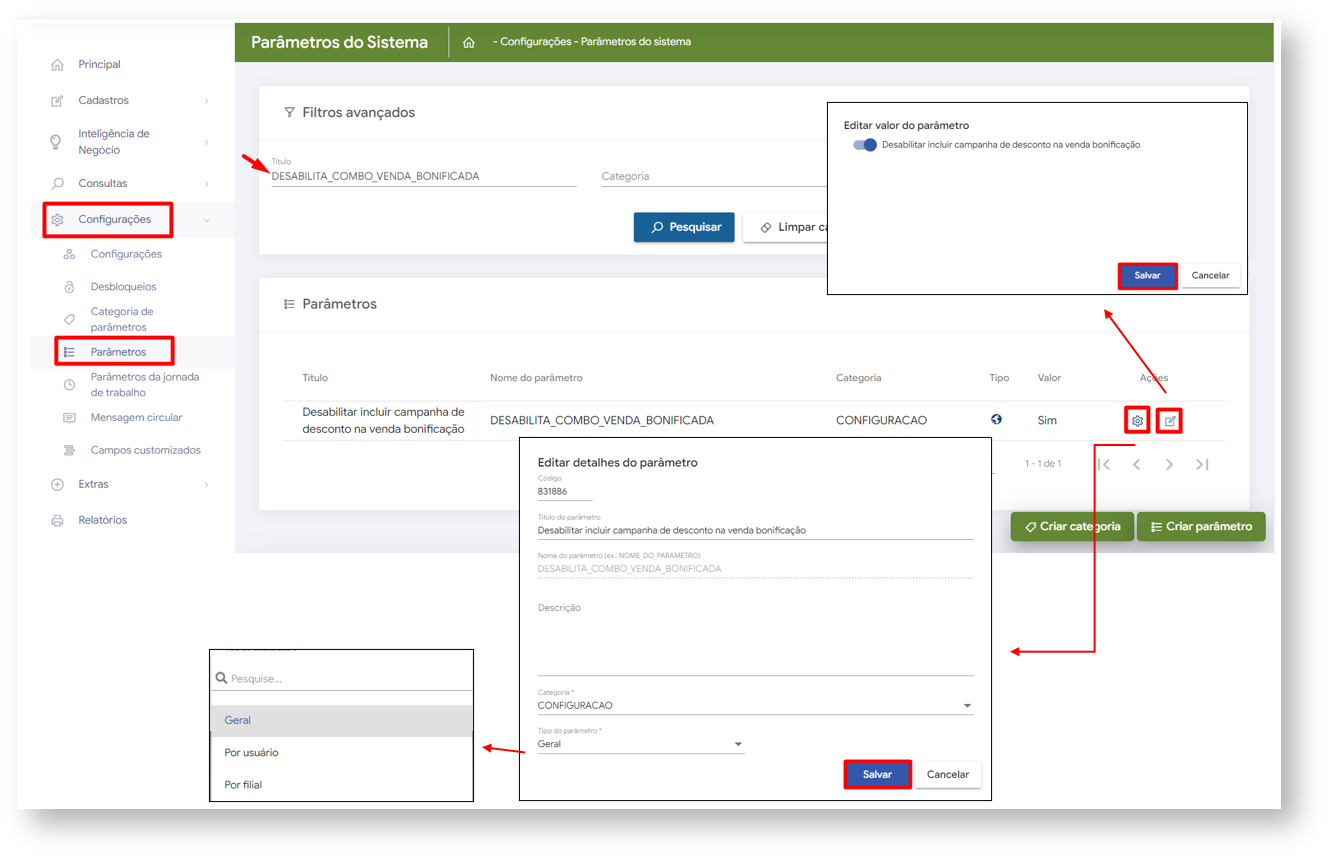Click the sub-item Configurações nodes icon

point(69,255)
